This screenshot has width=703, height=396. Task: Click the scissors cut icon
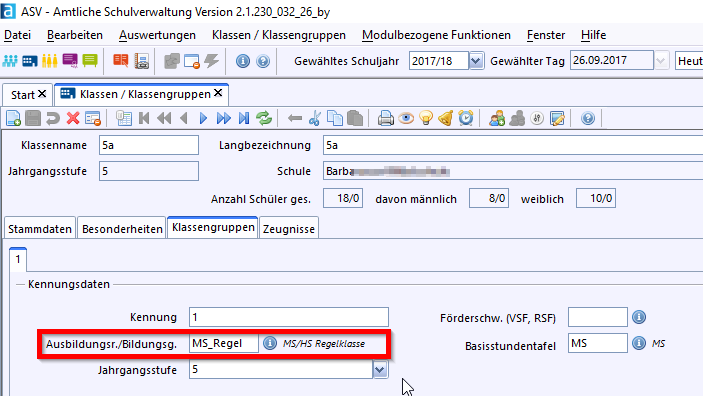[x=315, y=118]
